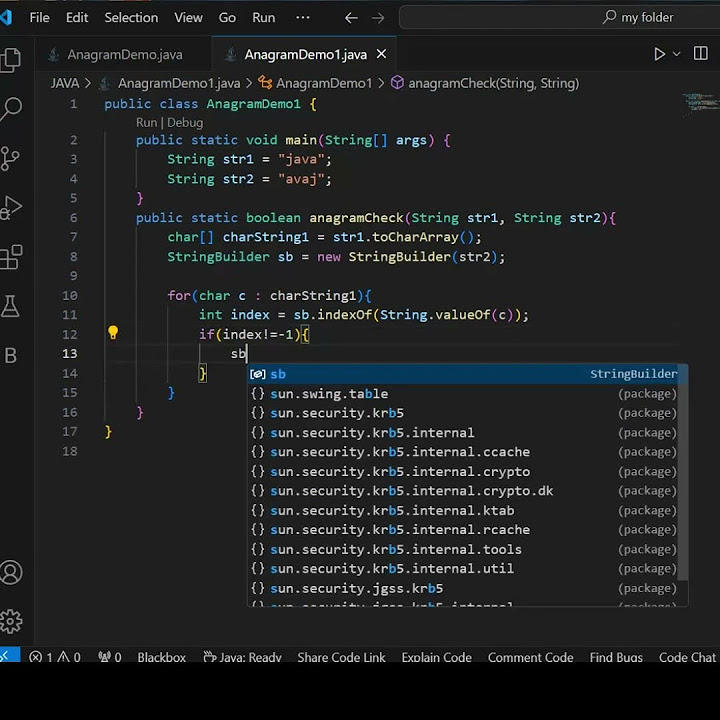720x720 pixels.
Task: Go forward with the right arrow
Action: pos(378,18)
